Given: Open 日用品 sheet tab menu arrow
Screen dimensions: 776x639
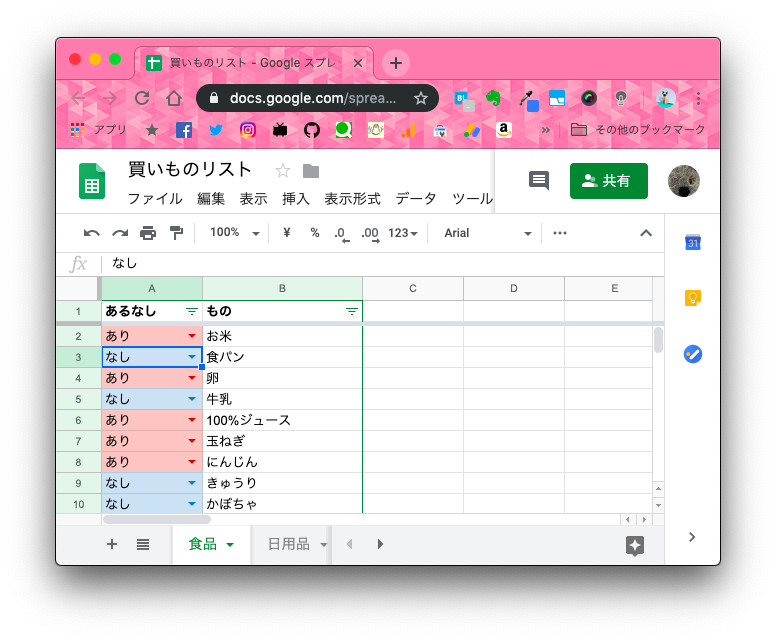Looking at the screenshot, I should pos(324,545).
